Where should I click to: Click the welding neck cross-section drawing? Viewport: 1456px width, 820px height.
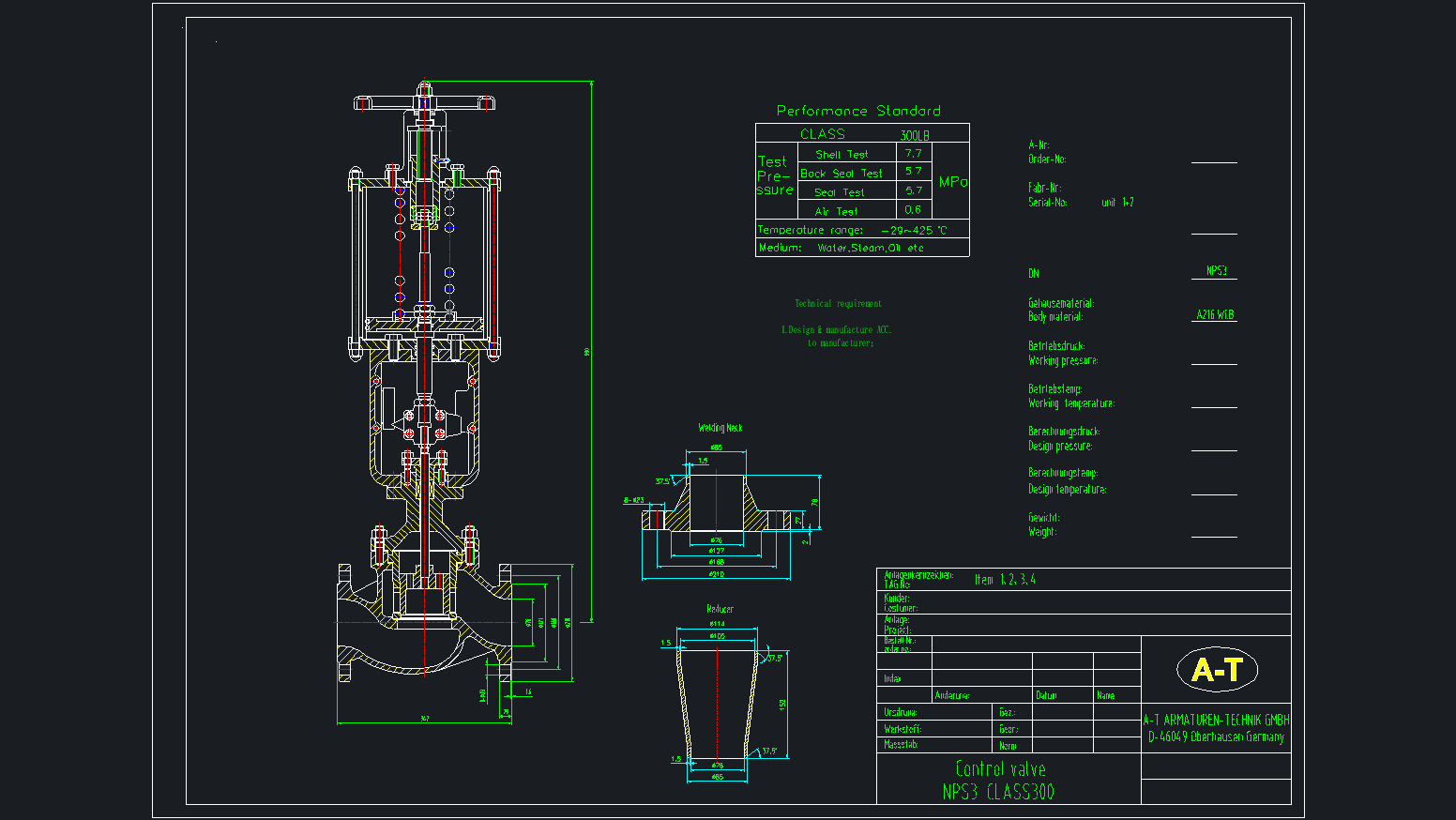point(717,504)
